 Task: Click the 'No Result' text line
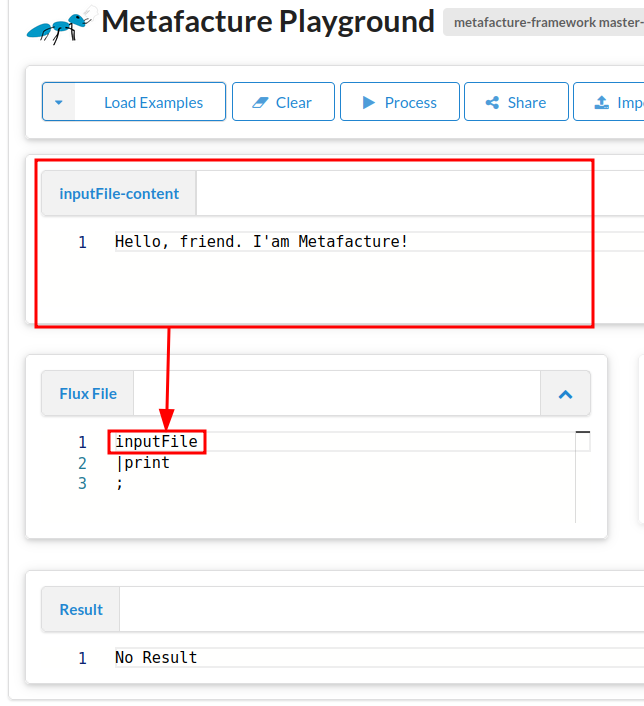pos(156,657)
